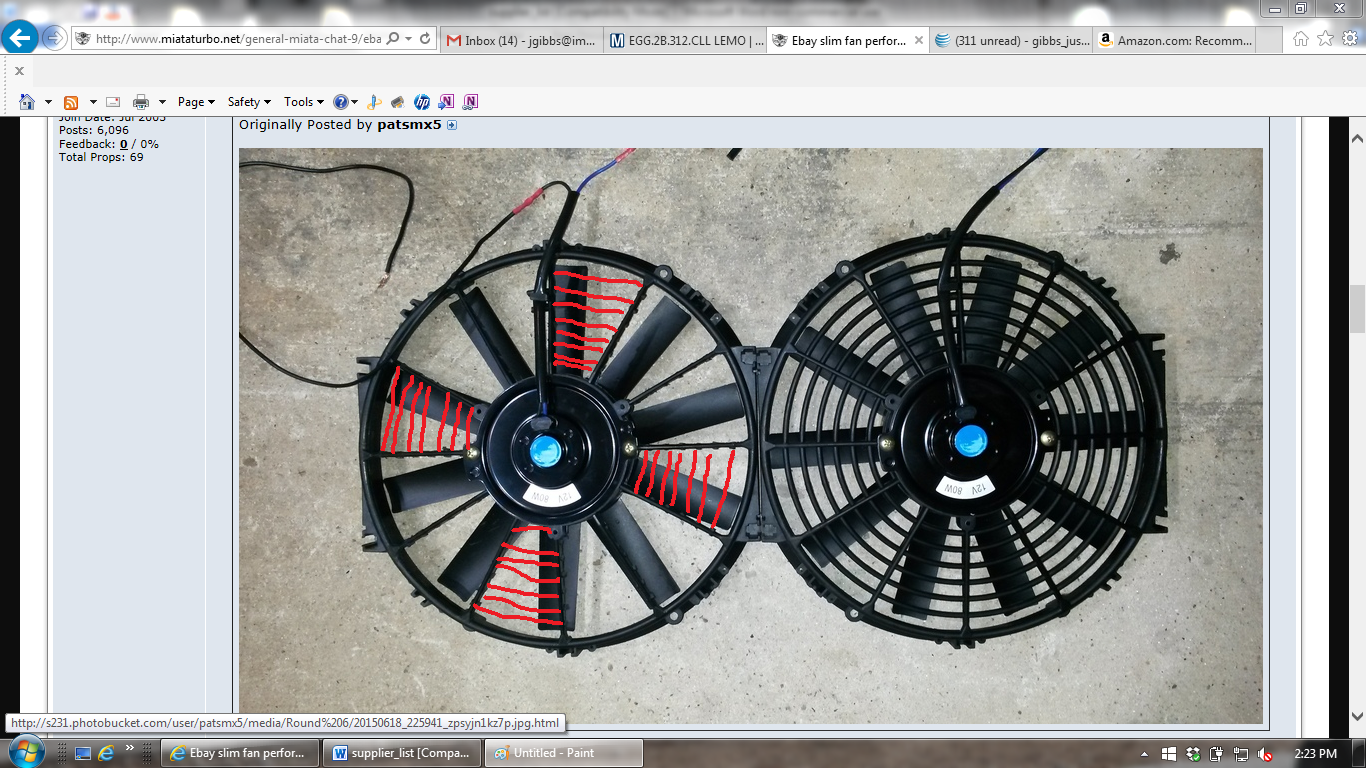
Task: Expand the RSS feeds dropdown arrow
Action: 93,102
